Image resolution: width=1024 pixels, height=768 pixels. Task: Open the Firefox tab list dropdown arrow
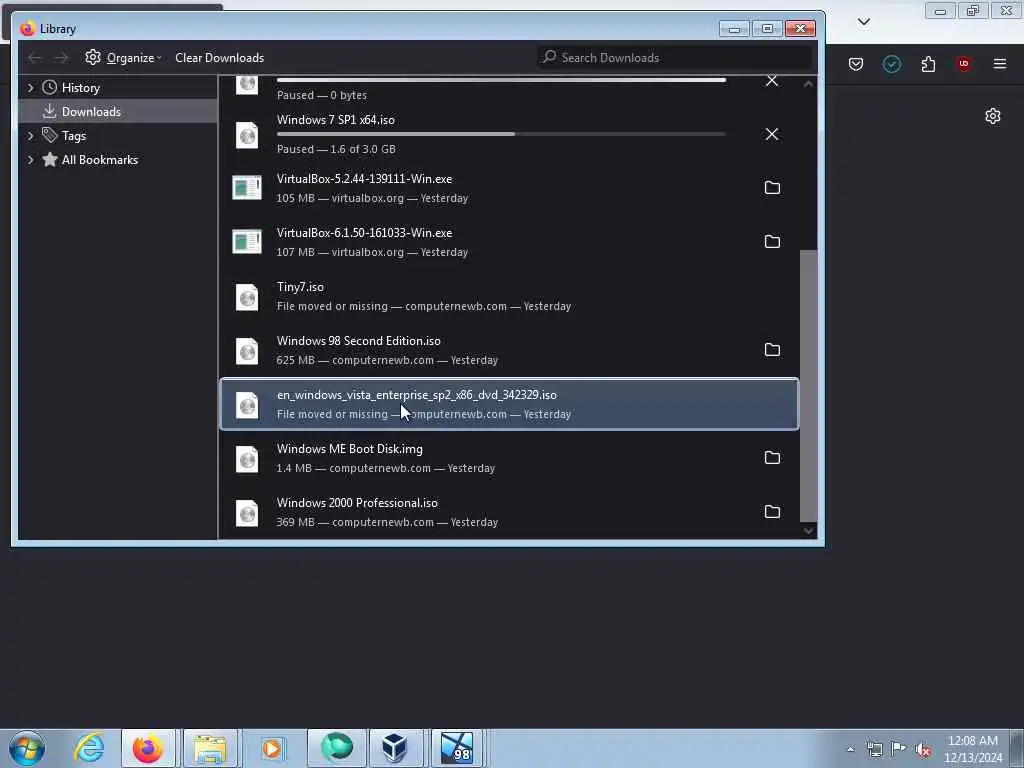coord(864,22)
